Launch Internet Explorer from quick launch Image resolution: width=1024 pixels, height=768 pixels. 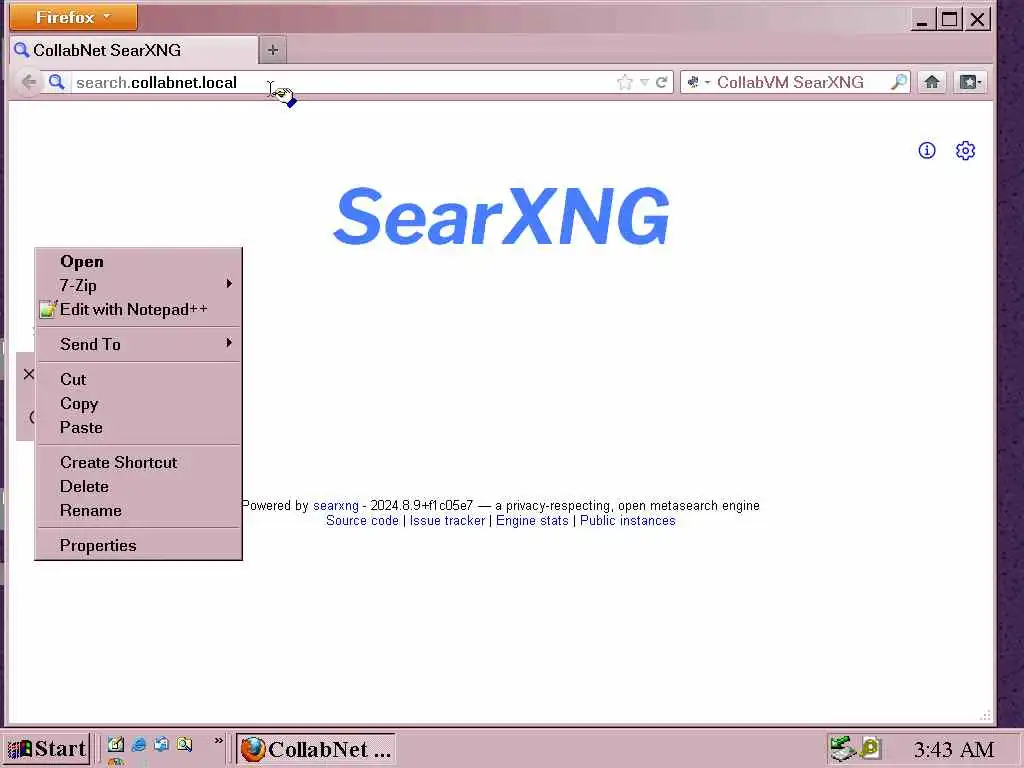(x=138, y=744)
